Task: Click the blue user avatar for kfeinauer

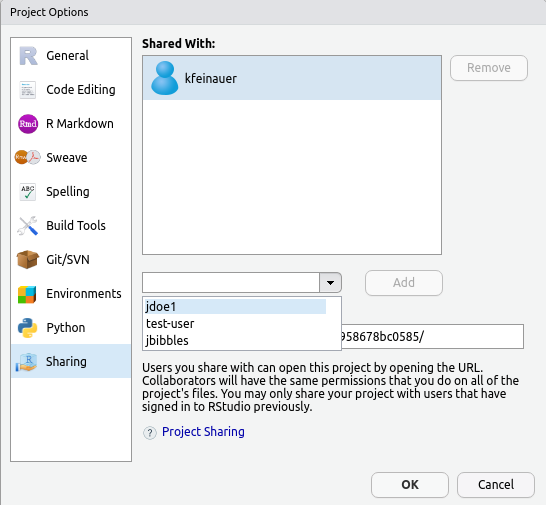Action: pos(164,78)
